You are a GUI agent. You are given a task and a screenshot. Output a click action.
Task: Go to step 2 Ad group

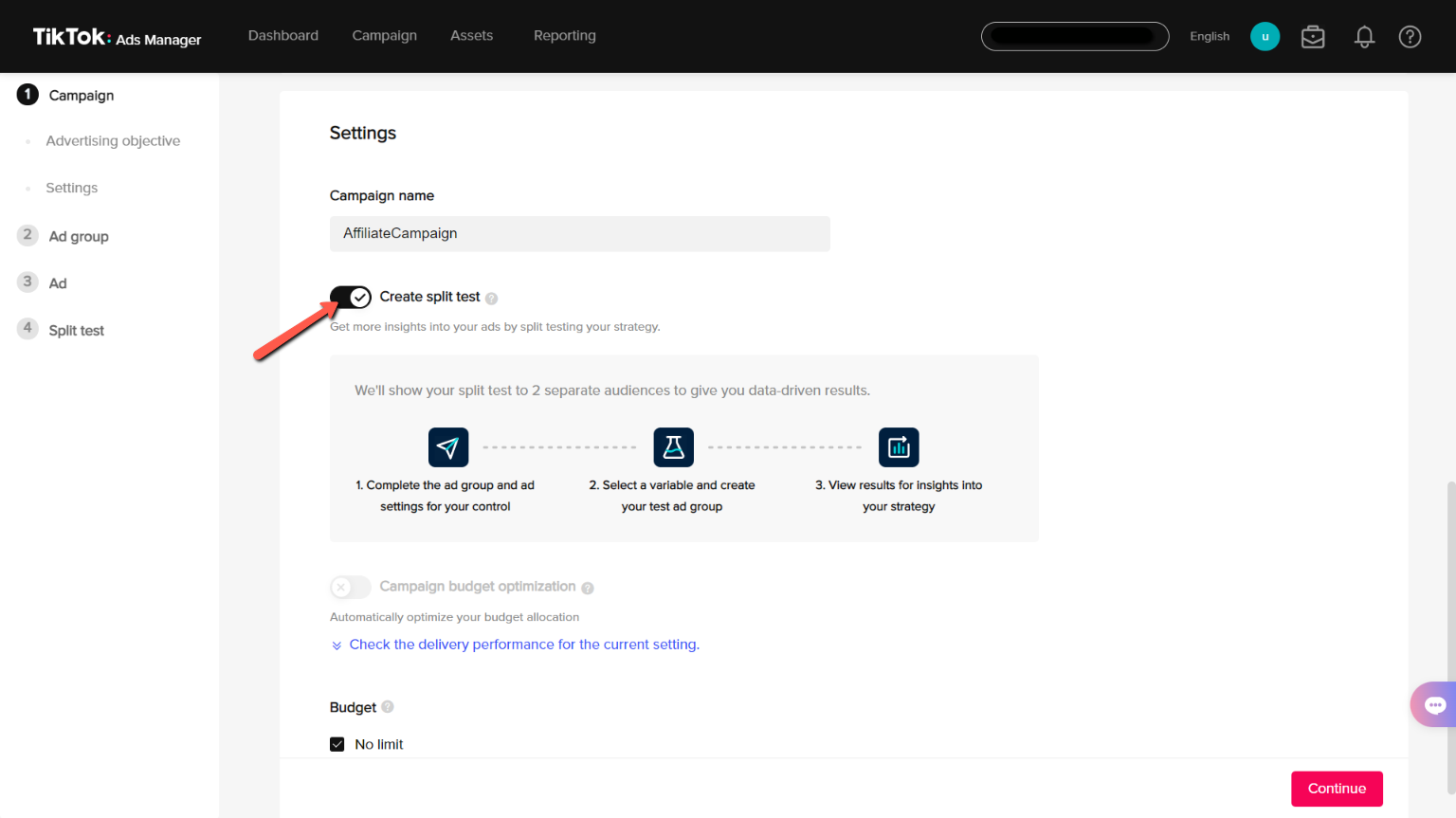click(64, 236)
